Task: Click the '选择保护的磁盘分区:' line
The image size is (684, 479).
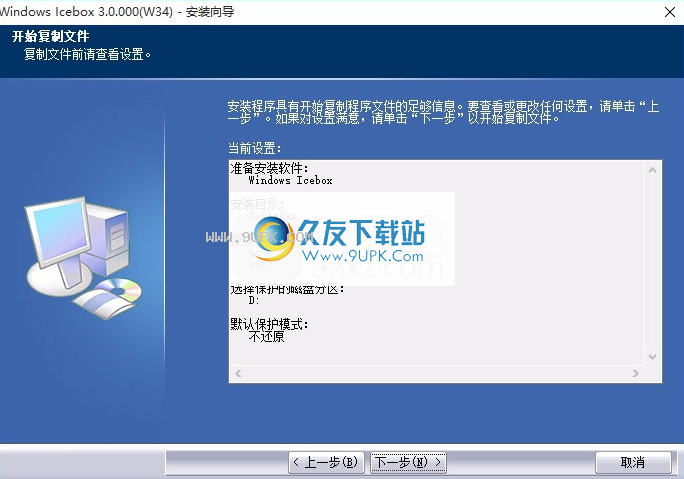Action: click(x=287, y=289)
